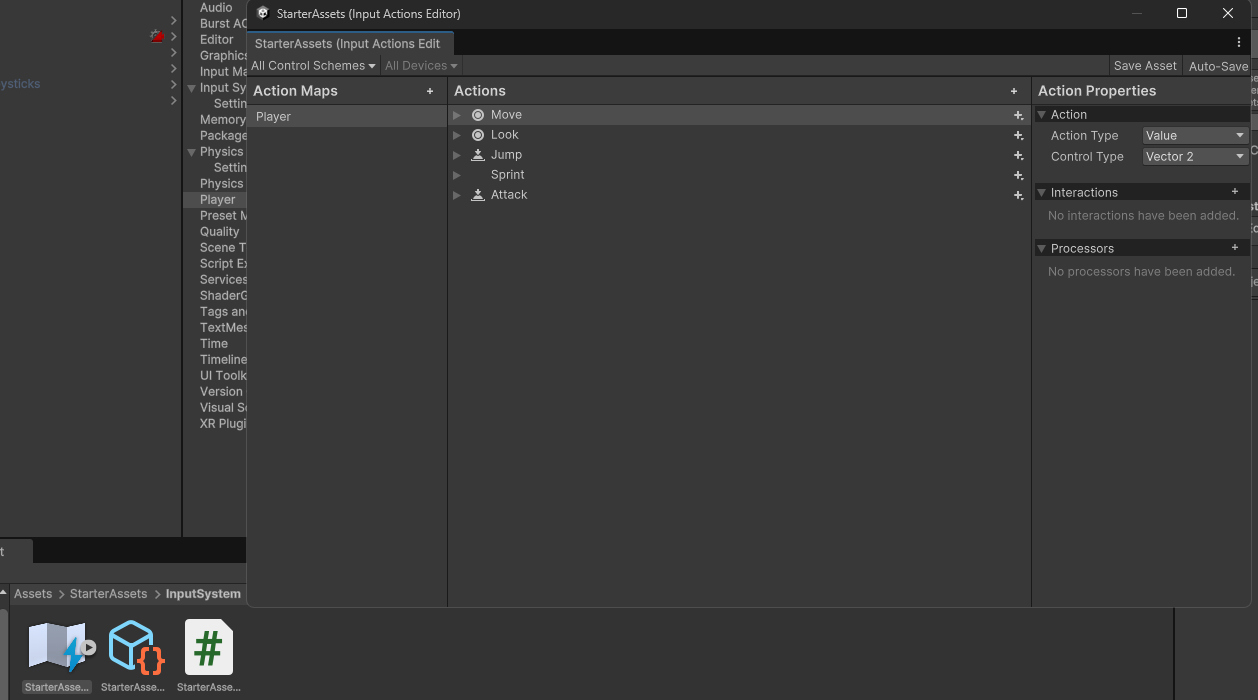Select the StarterAssets input actions asset icon
This screenshot has width=1258, height=700.
[x=57, y=646]
